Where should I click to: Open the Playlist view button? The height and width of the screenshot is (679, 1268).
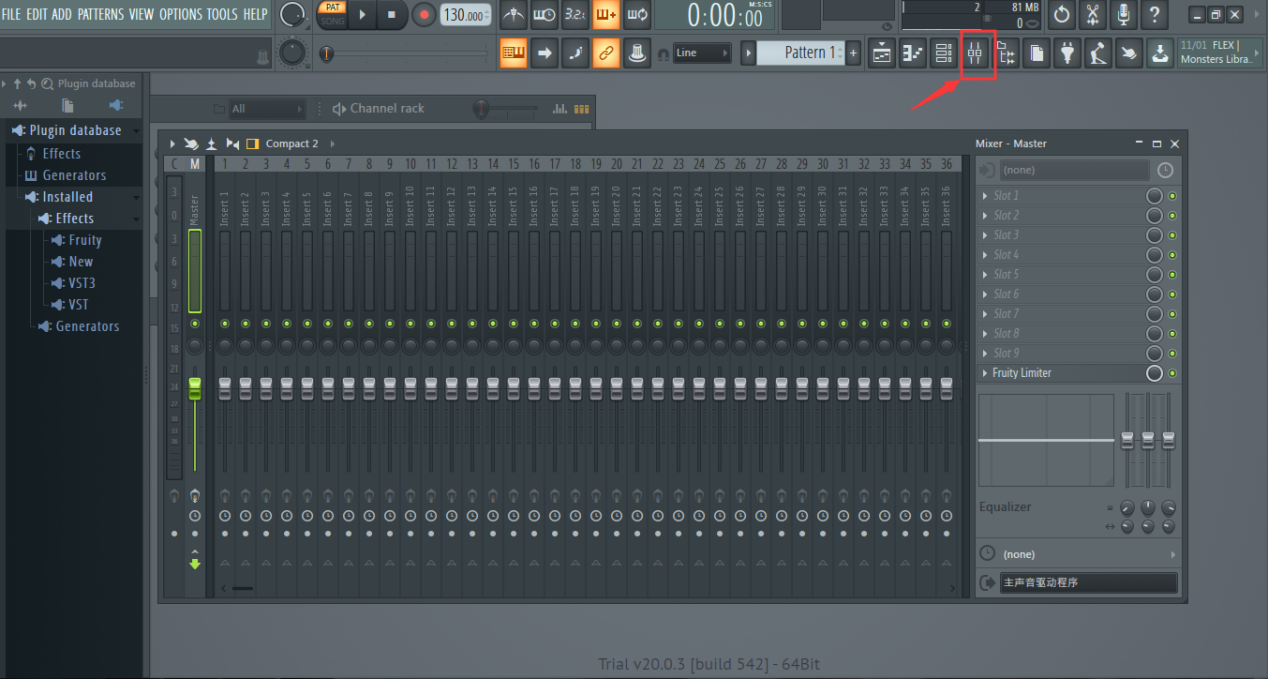[x=881, y=53]
